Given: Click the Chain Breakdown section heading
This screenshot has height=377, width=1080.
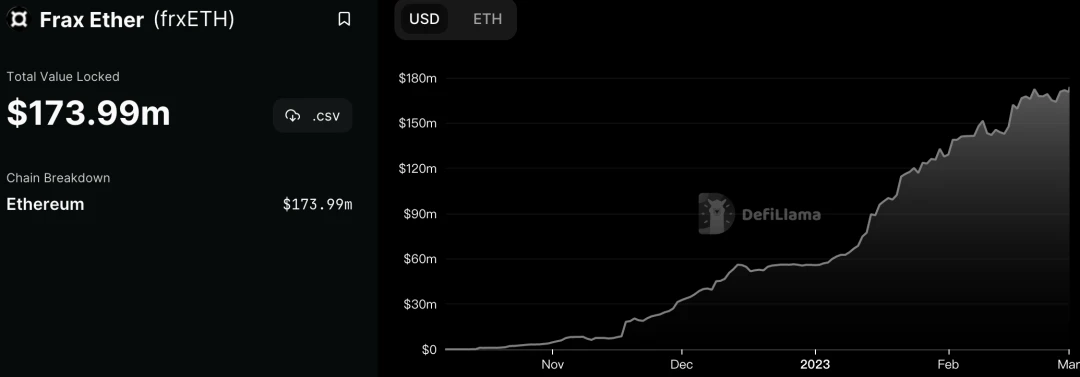Looking at the screenshot, I should point(59,178).
